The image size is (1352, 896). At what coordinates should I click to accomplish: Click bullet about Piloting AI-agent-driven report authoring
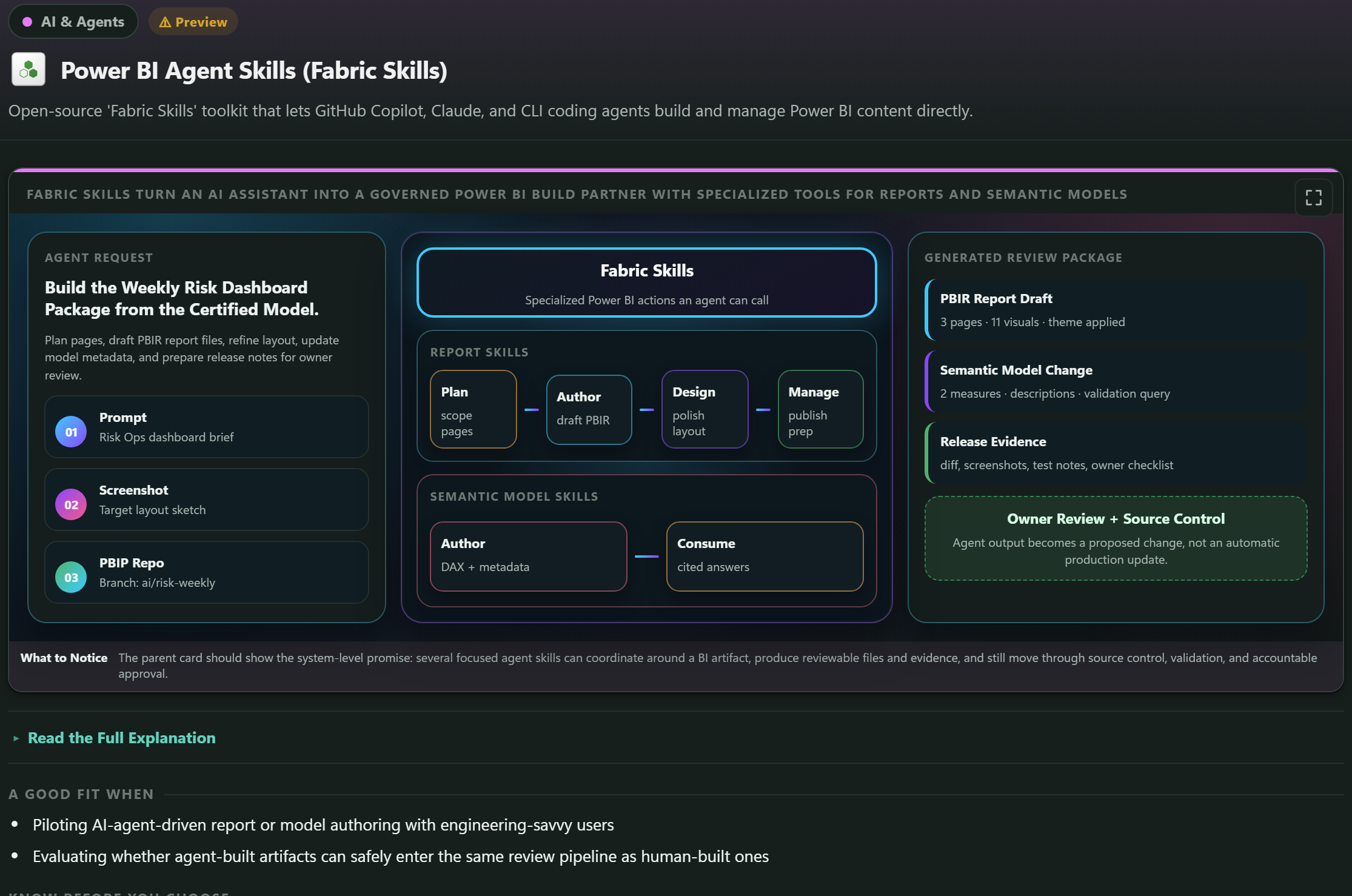point(323,825)
